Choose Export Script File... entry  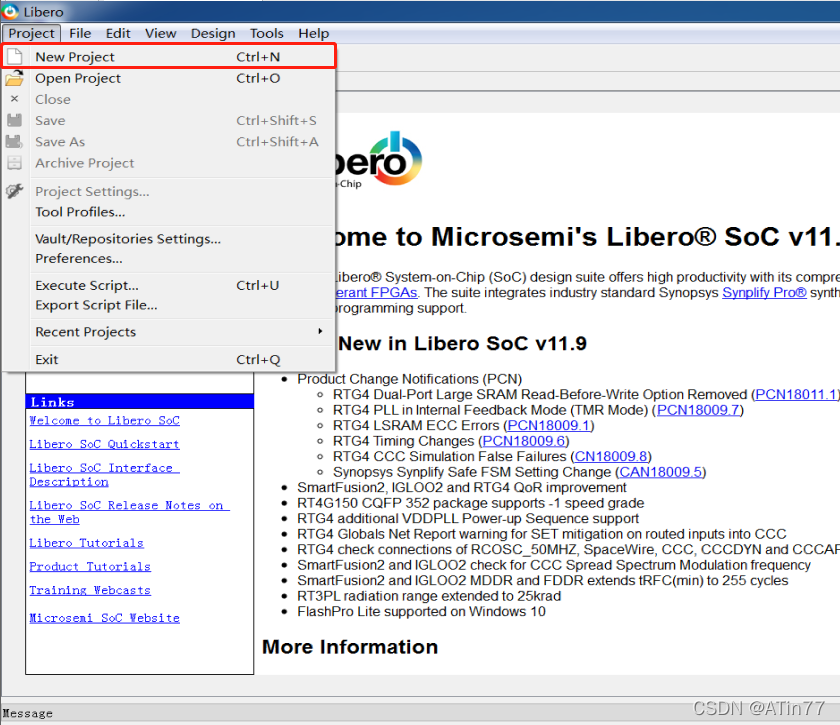(x=169, y=305)
